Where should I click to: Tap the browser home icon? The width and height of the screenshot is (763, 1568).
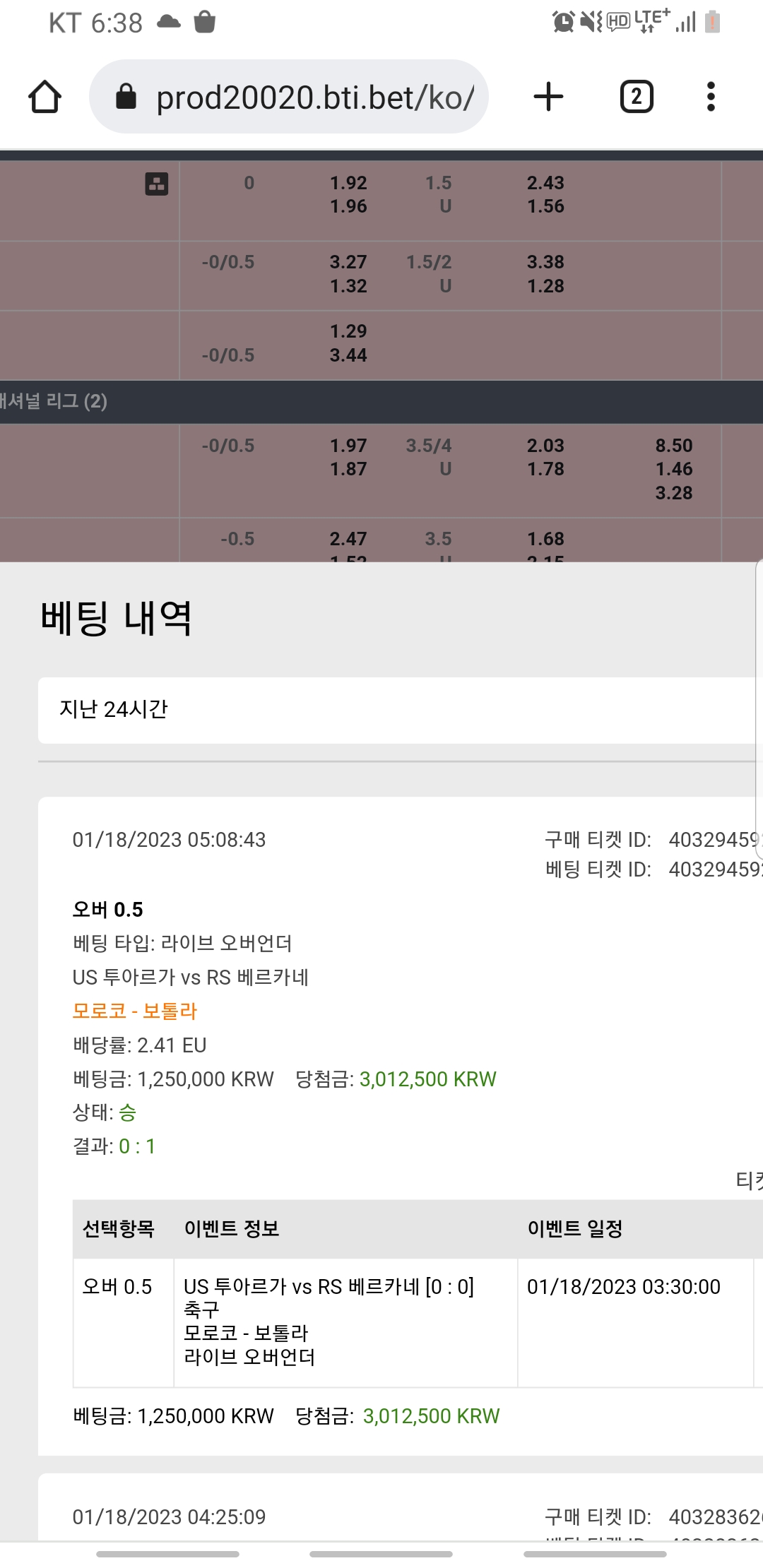pos(45,97)
